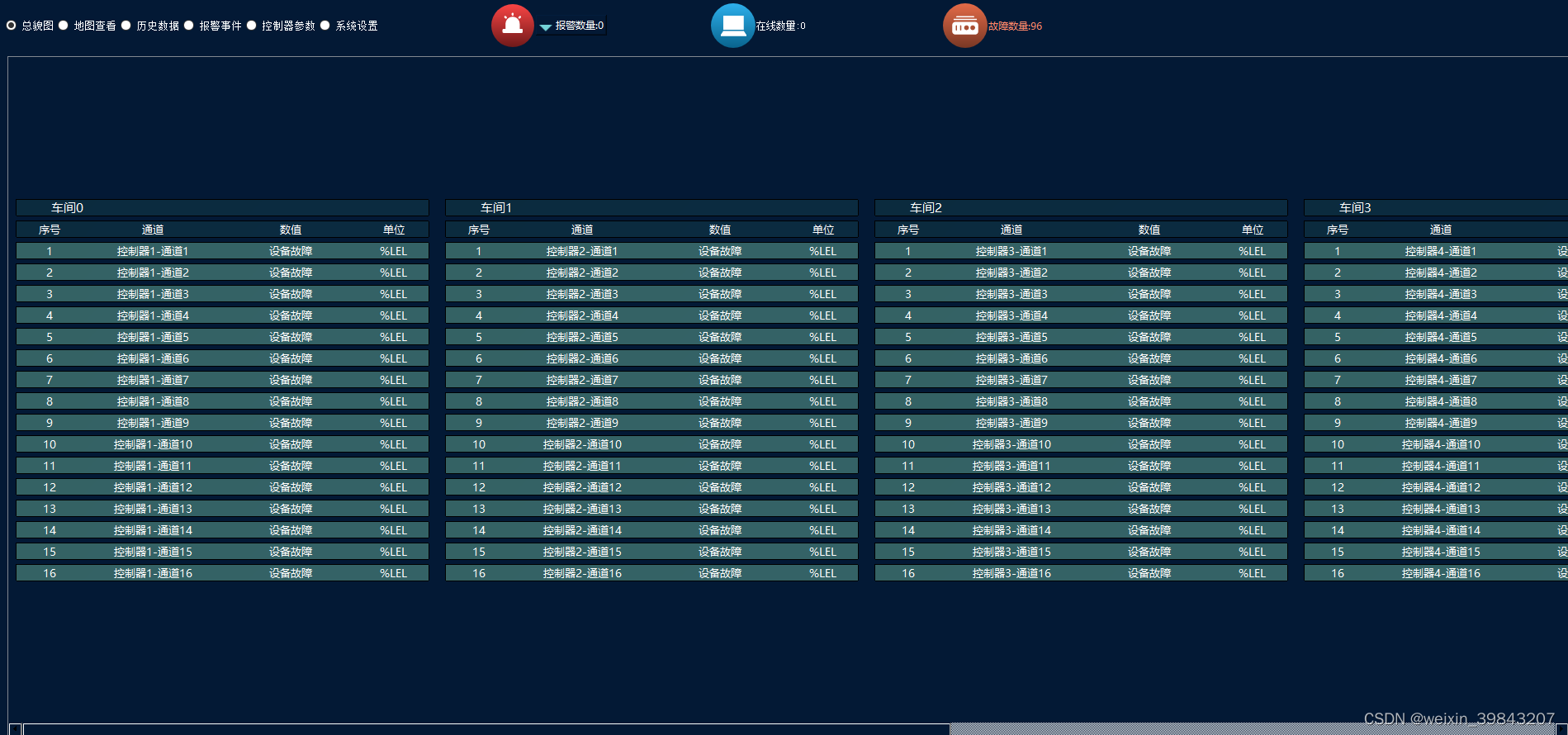Click the horizontal scrollbar left arrow
Image resolution: width=1568 pixels, height=735 pixels.
pos(15,729)
